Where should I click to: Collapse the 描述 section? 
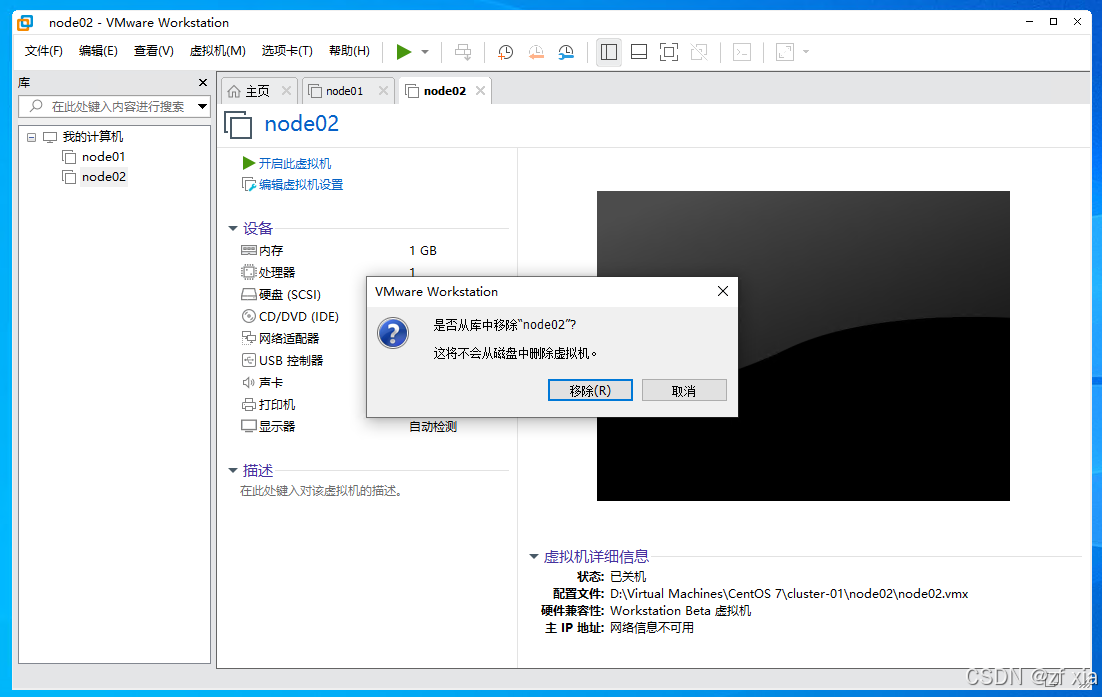click(x=233, y=470)
